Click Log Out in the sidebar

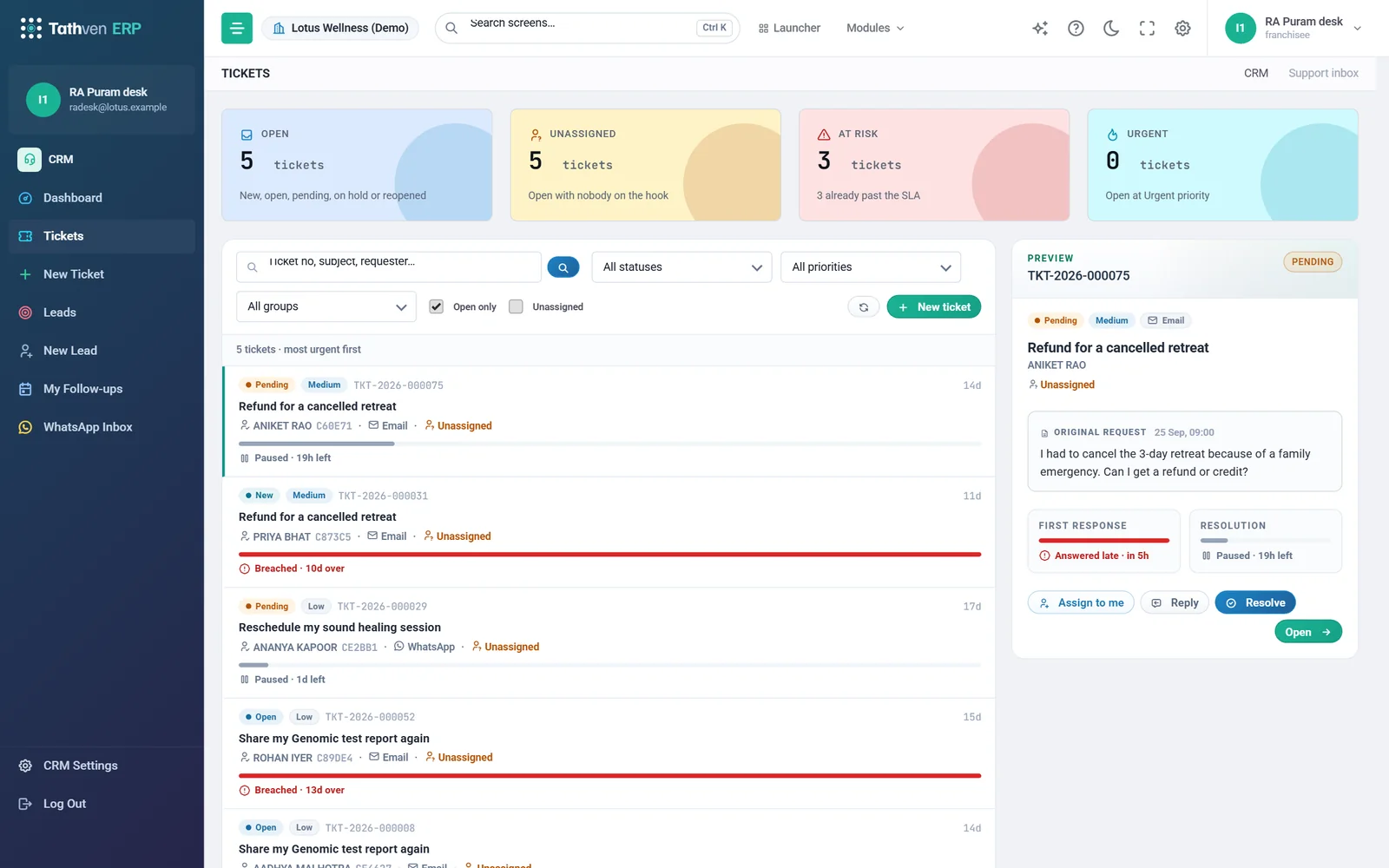coord(102,804)
